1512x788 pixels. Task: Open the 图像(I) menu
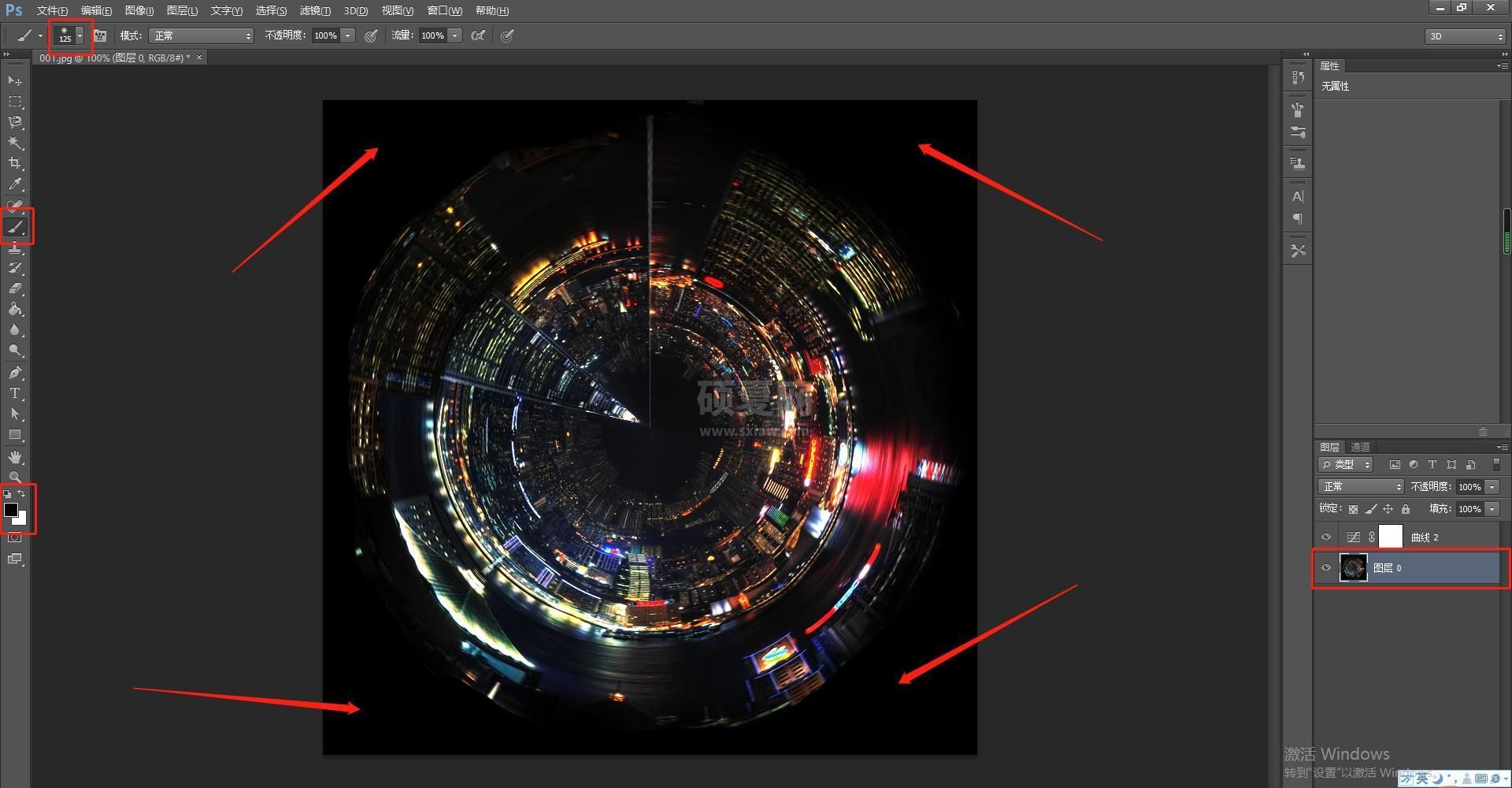coord(139,10)
